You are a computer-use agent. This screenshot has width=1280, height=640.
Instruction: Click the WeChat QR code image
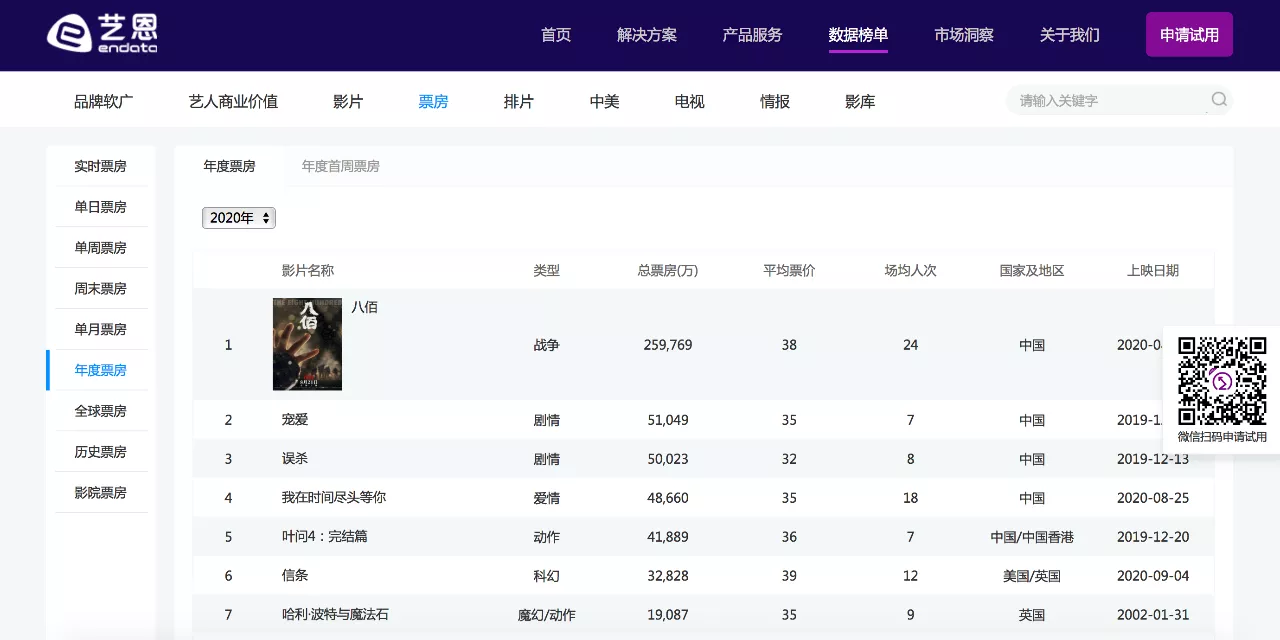tap(1222, 380)
